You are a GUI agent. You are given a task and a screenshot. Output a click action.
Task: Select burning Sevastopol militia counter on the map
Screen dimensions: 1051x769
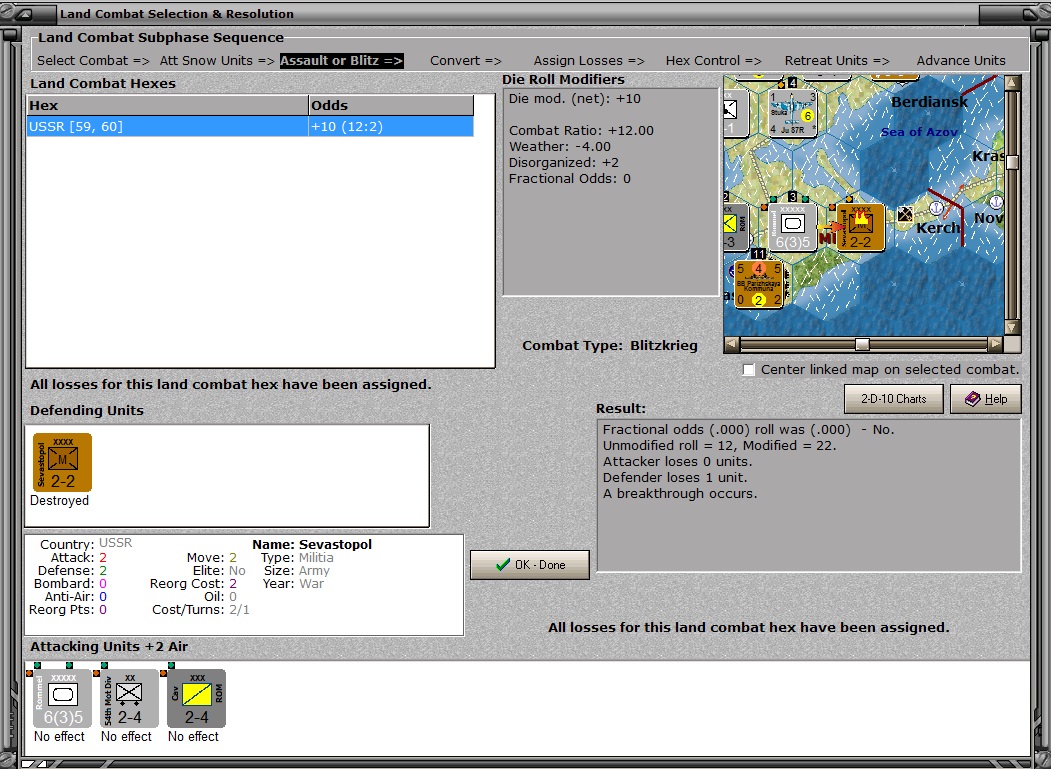(x=860, y=227)
